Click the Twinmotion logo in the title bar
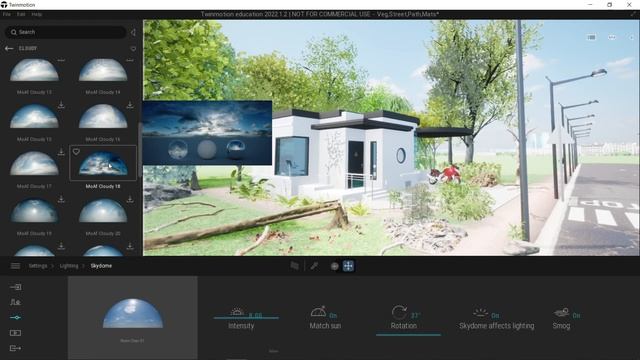The width and height of the screenshot is (640, 360). click(4, 4)
